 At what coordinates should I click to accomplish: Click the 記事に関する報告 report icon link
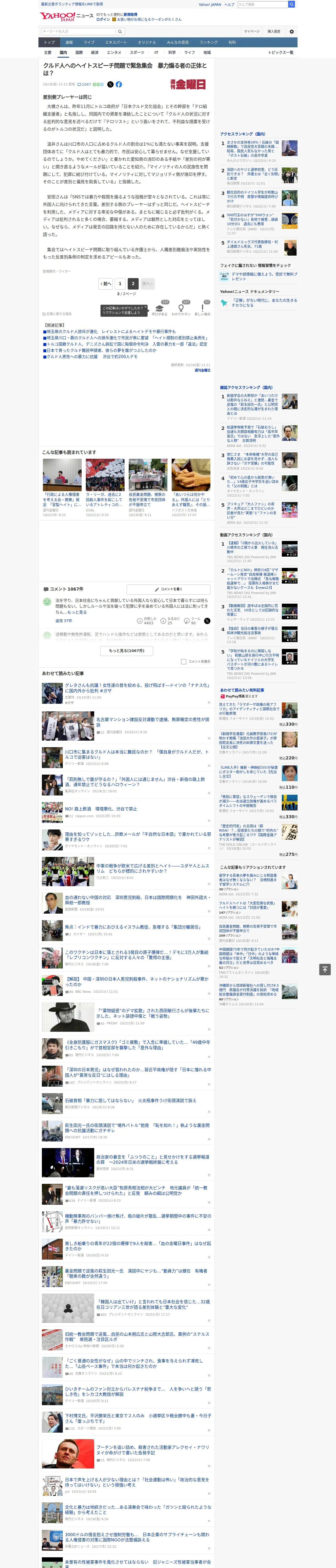click(x=57, y=314)
